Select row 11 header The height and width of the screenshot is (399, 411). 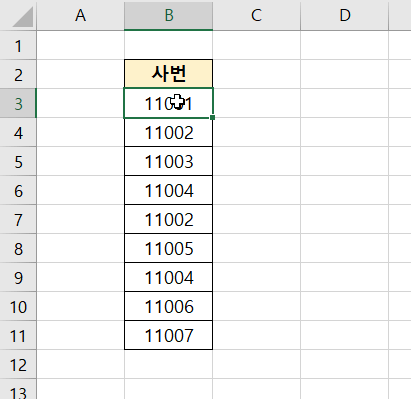[18, 335]
